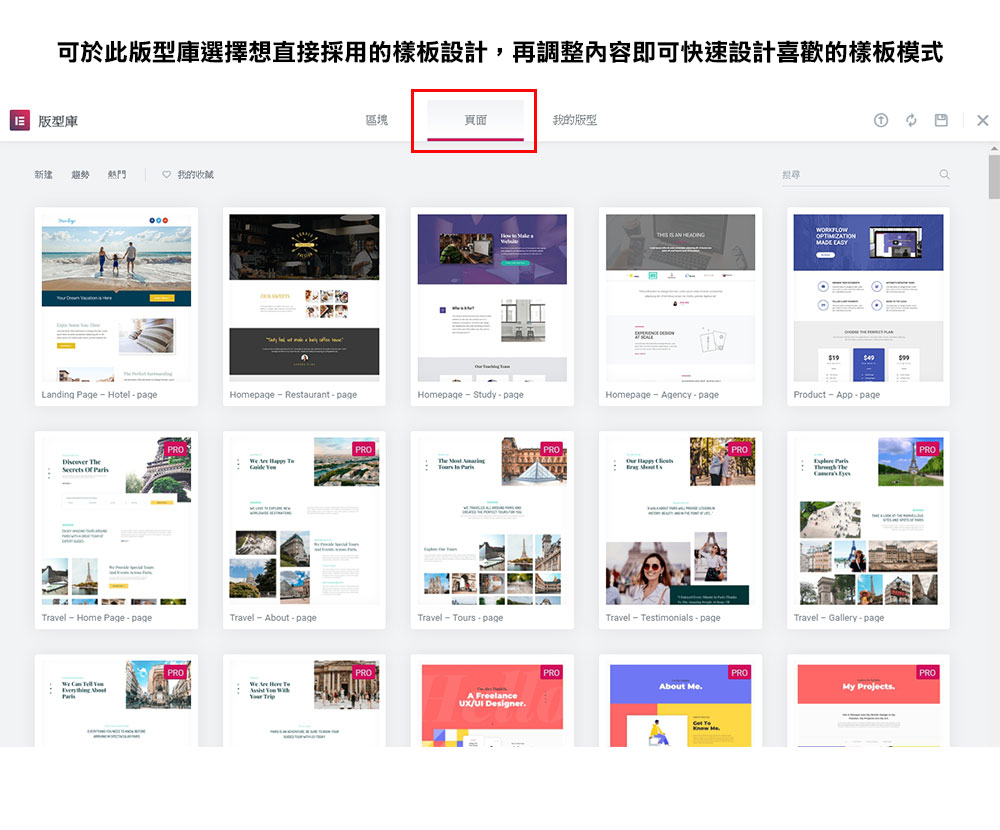Open Travel – Tours template thumbnail
This screenshot has width=1000, height=830.
(x=492, y=521)
